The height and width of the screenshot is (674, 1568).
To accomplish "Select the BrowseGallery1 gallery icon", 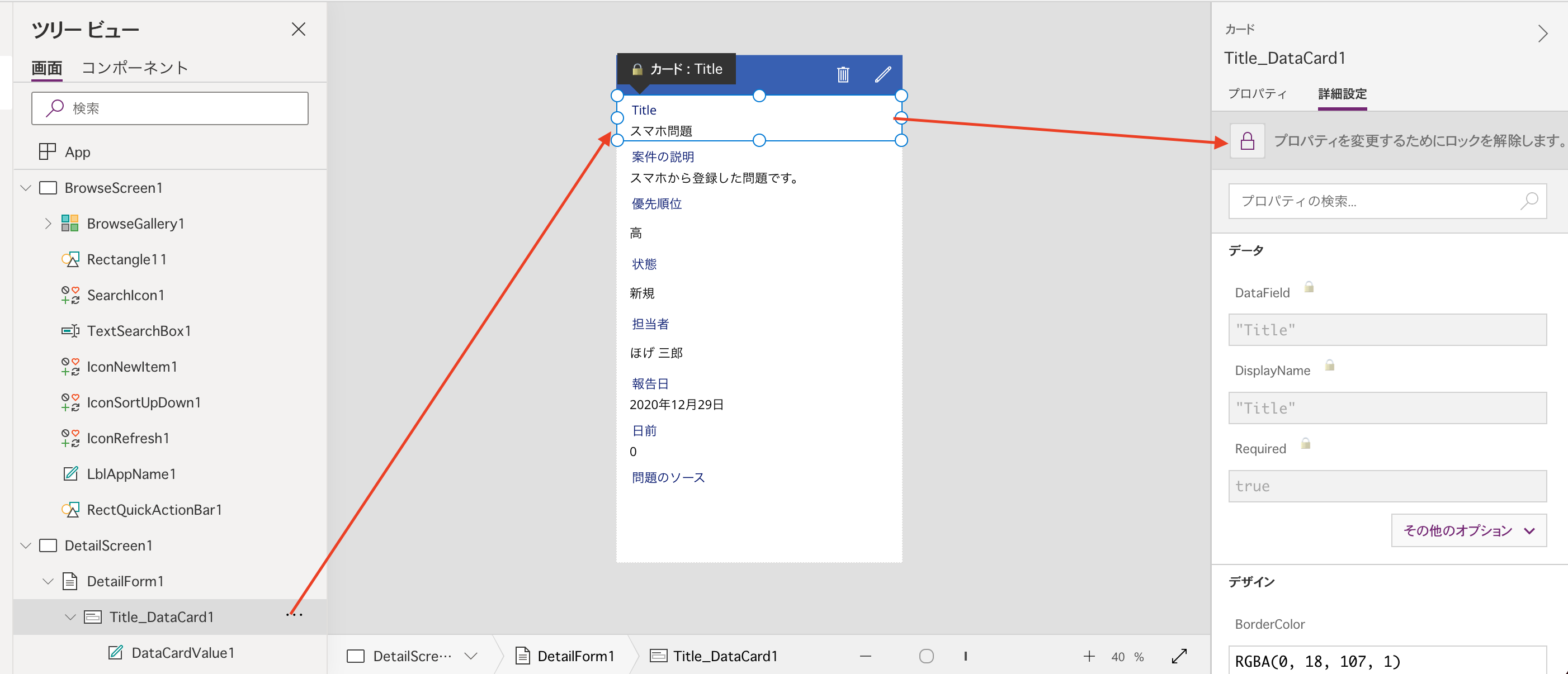I will click(x=70, y=223).
